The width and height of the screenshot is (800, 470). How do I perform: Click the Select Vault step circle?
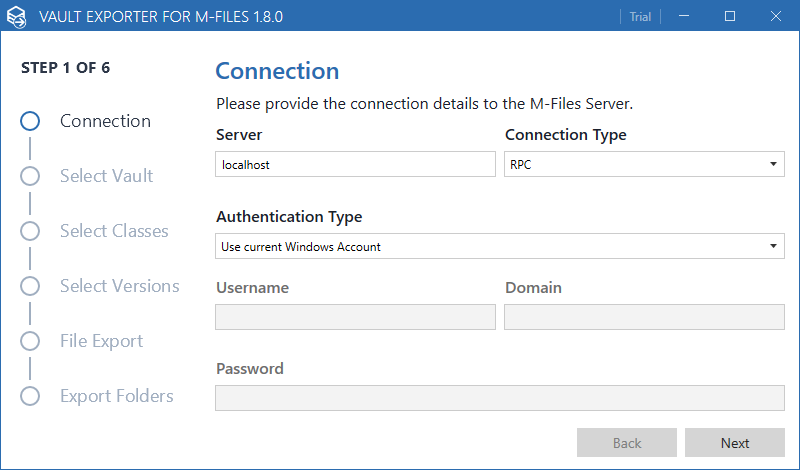click(x=30, y=176)
